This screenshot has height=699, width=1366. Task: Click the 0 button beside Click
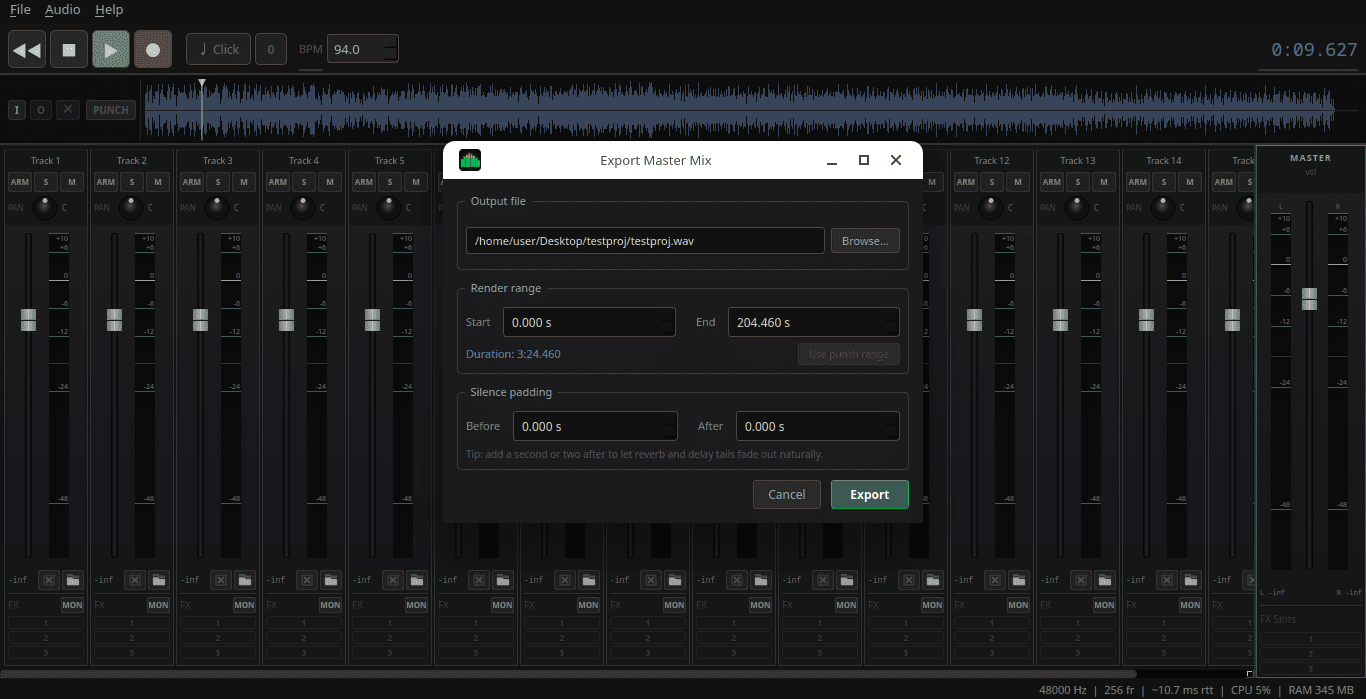pos(271,49)
